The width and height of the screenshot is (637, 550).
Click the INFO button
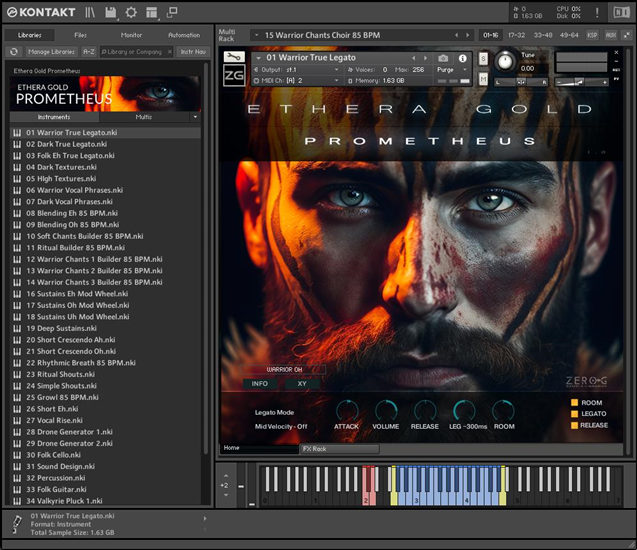point(259,383)
